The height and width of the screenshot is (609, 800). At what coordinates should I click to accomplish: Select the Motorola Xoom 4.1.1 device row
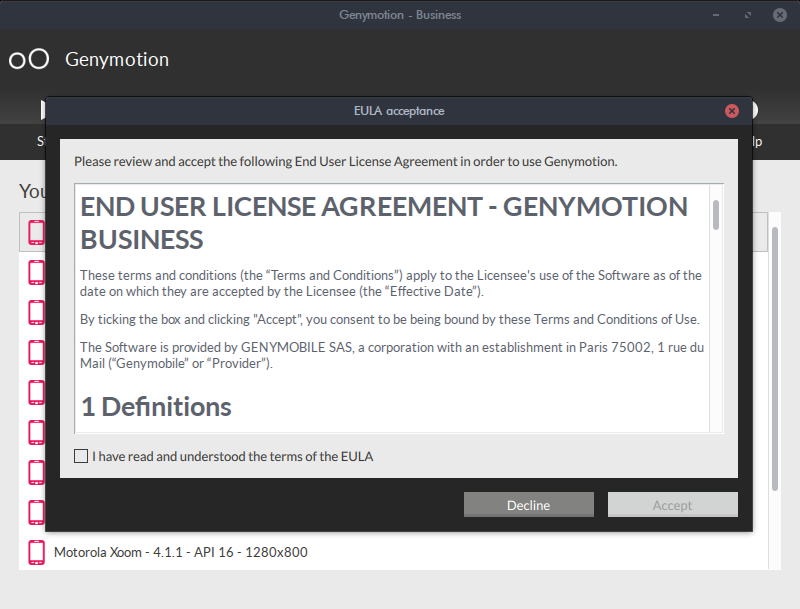pyautogui.click(x=180, y=552)
